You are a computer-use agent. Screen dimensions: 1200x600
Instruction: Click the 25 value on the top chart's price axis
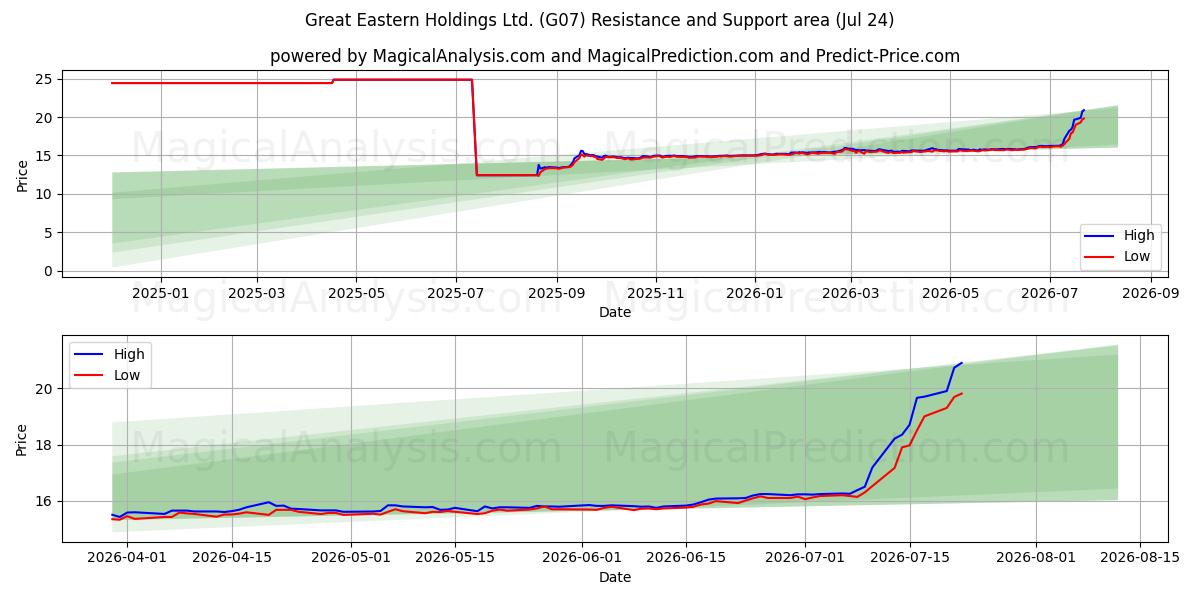[x=46, y=79]
